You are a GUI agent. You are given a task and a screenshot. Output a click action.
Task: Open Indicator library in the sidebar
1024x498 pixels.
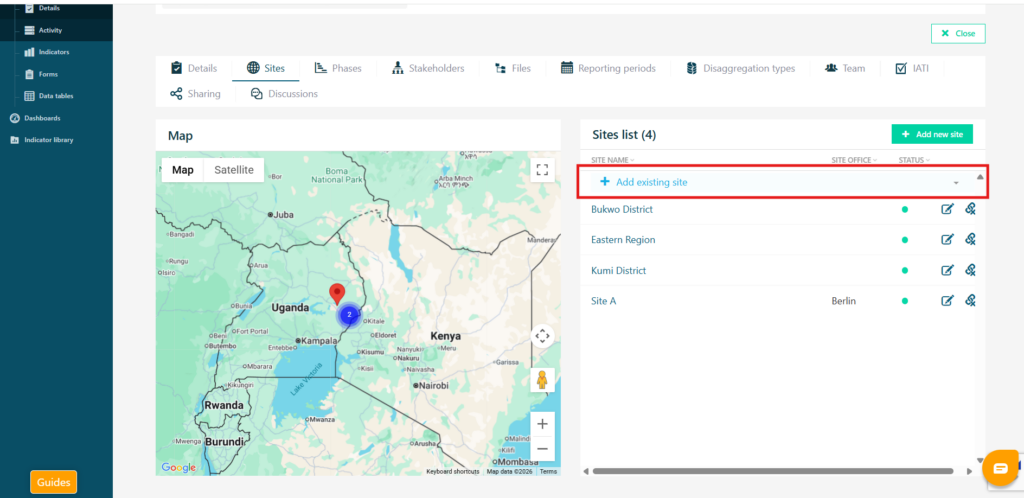pyautogui.click(x=48, y=140)
